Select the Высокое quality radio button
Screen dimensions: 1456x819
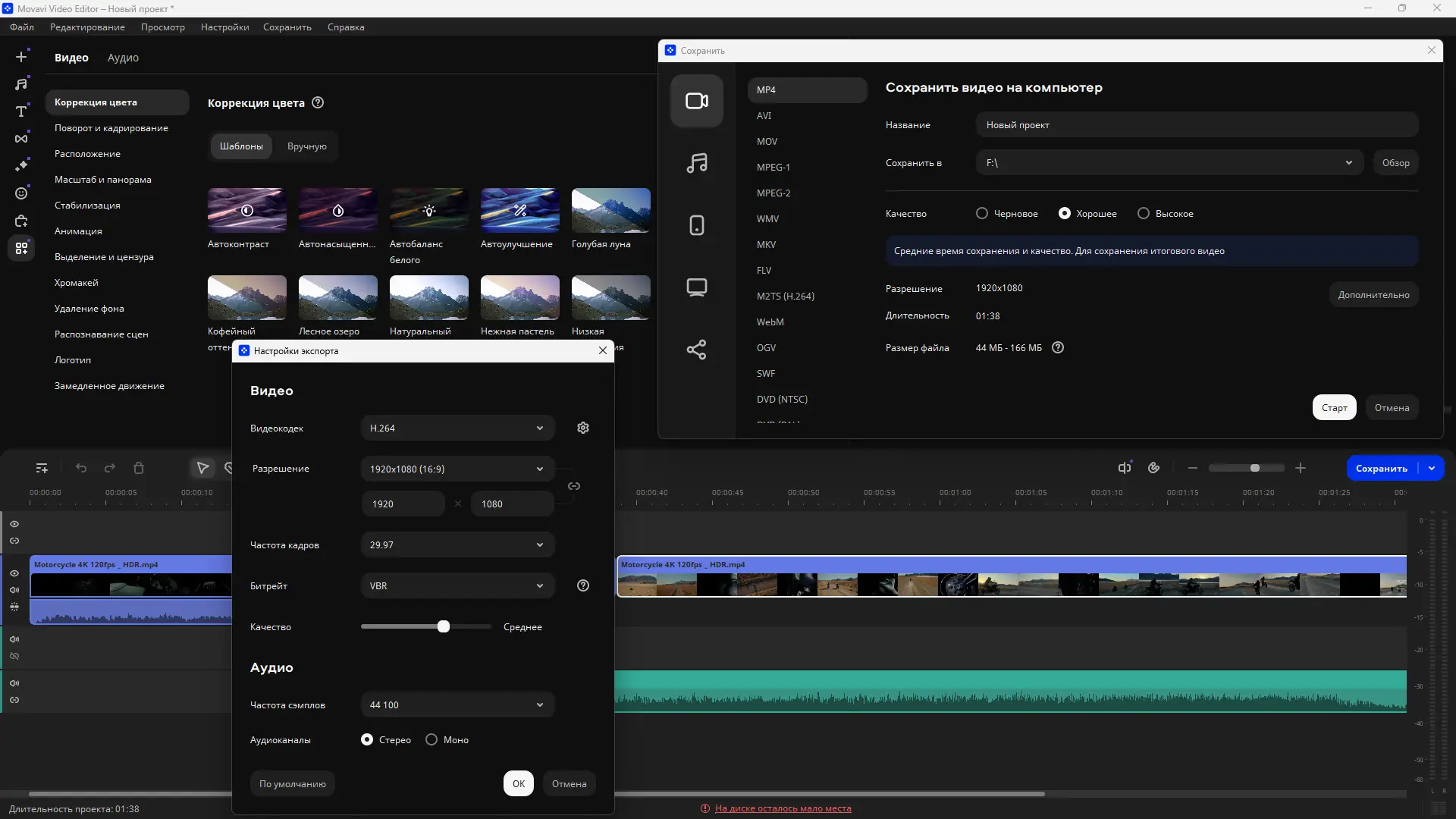tap(1144, 213)
